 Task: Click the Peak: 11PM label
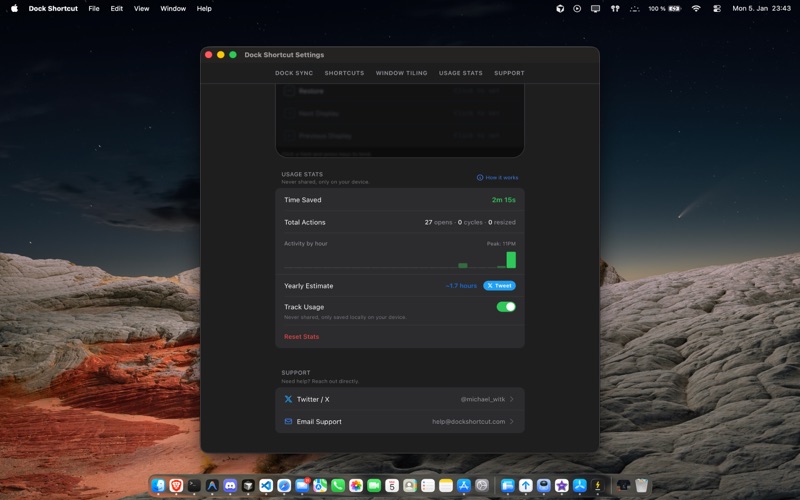point(501,243)
